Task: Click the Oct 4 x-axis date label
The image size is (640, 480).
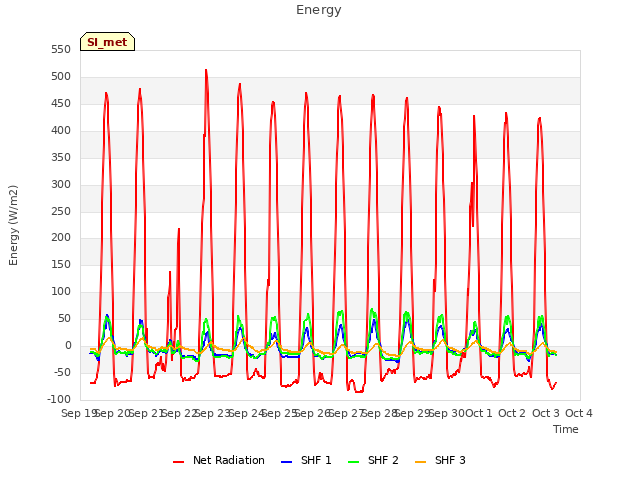Action: click(x=579, y=413)
